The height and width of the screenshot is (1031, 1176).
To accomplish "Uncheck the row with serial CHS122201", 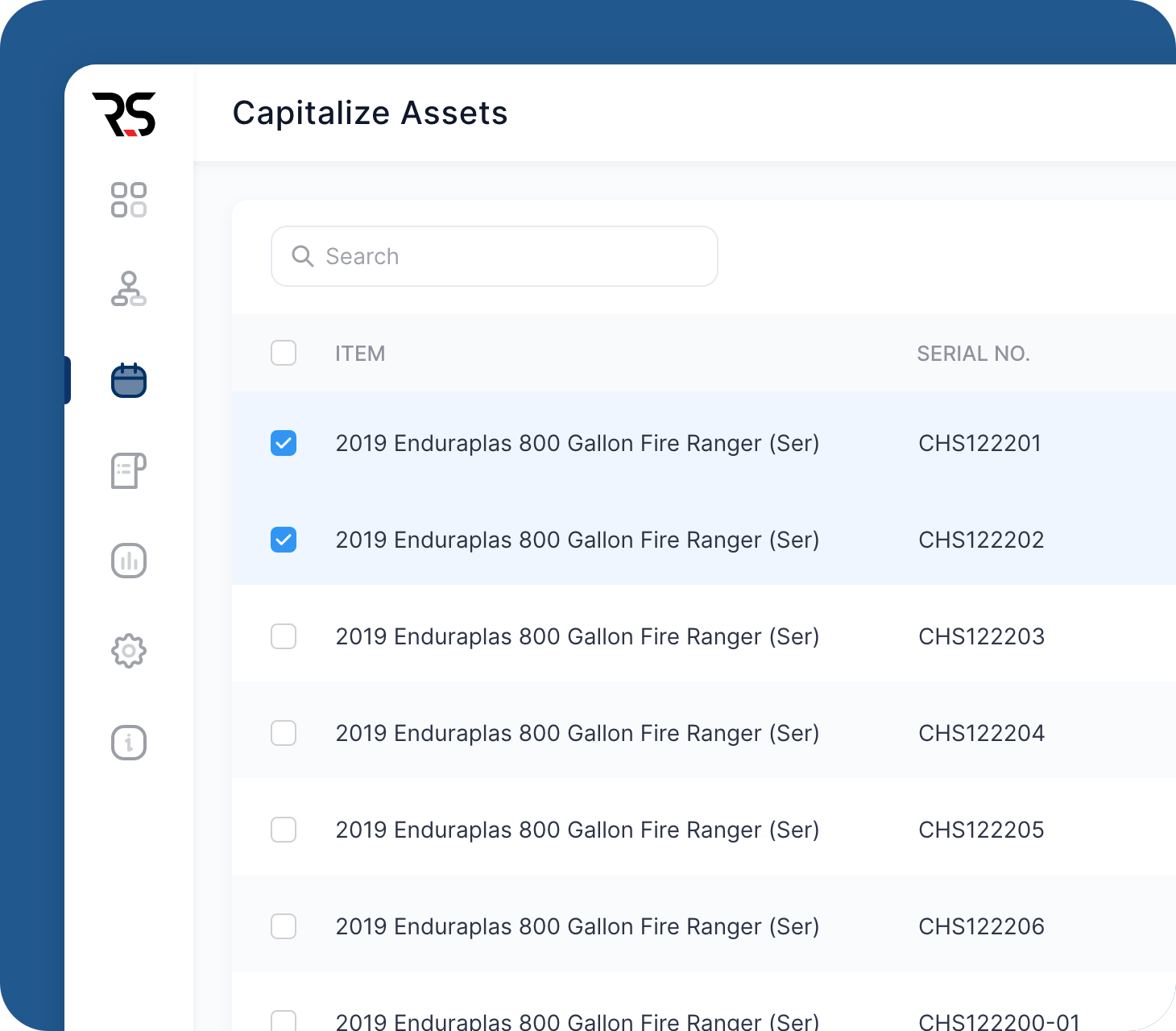I will point(284,443).
